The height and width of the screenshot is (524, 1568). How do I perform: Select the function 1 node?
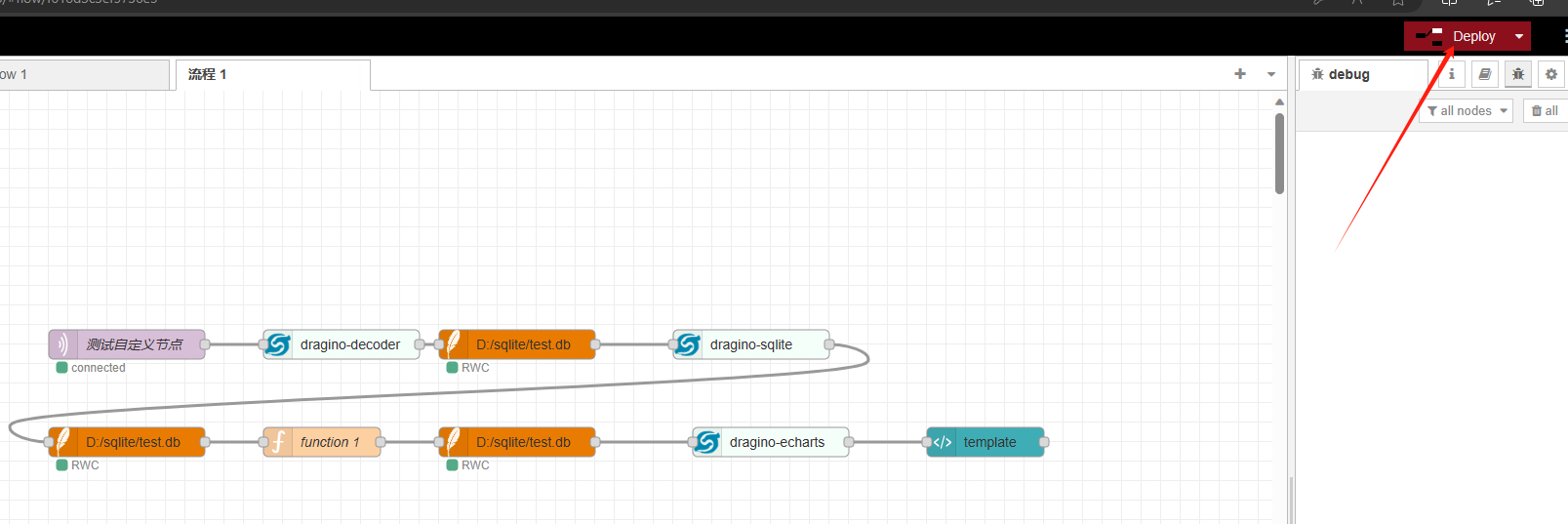[322, 442]
